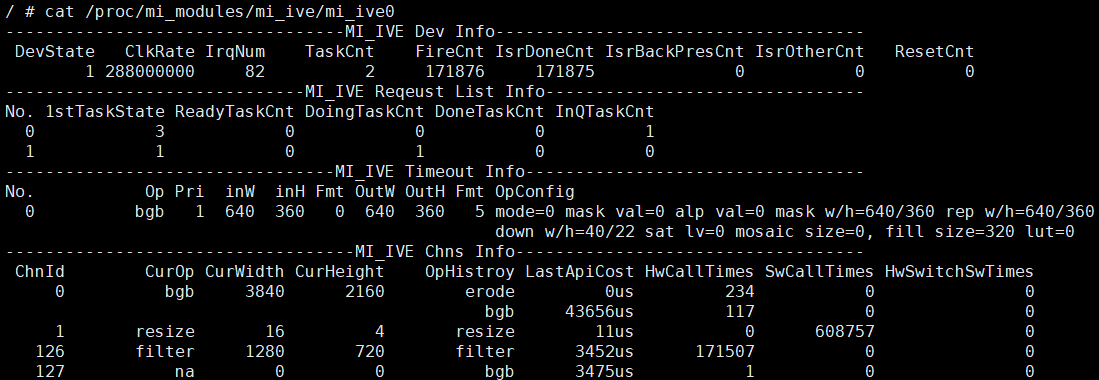Select the HwCallTimes value 171507
Screen dimensions: 1099x380
725,351
